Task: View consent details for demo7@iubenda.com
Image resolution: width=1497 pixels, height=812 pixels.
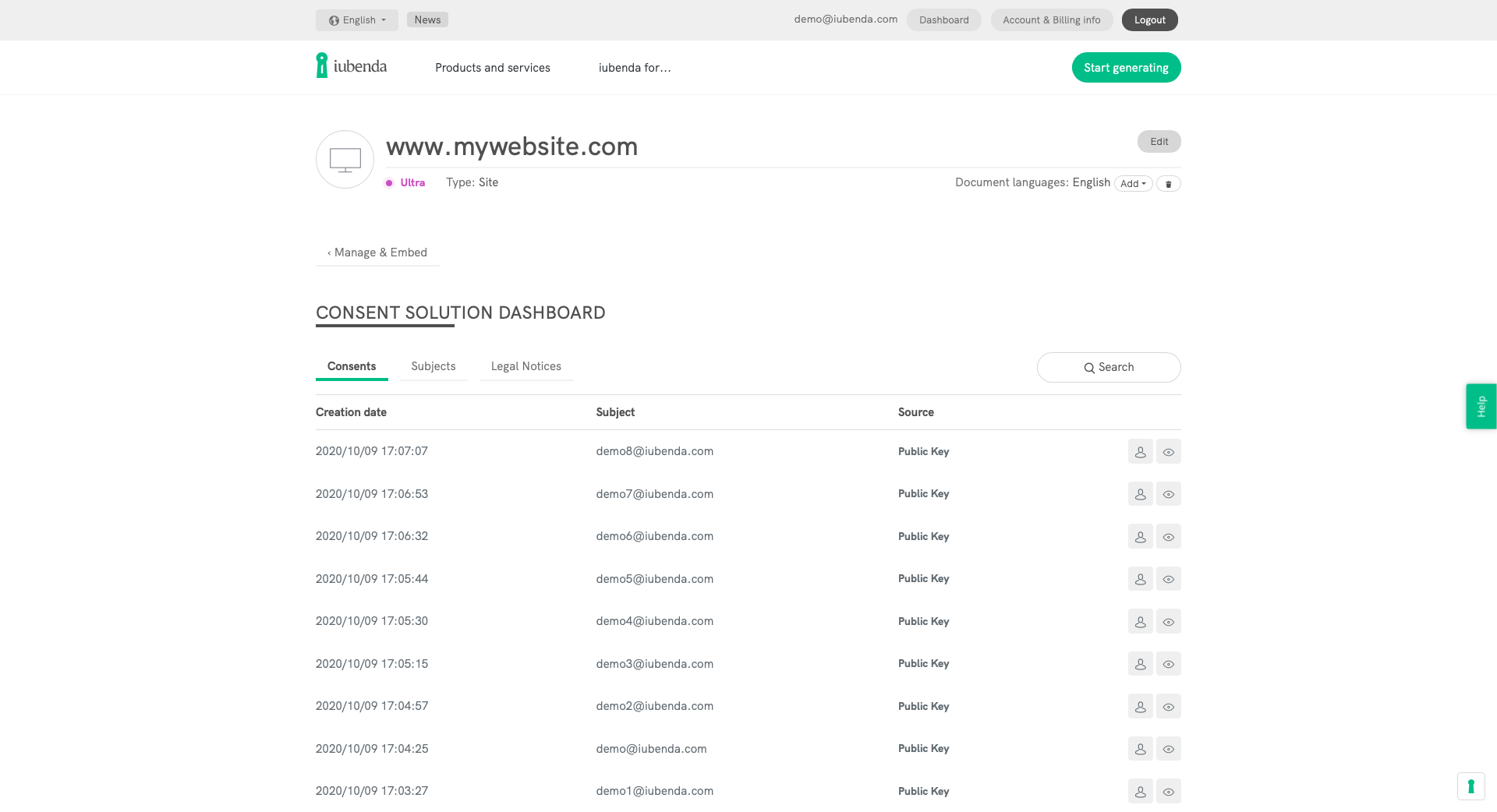Action: [1168, 493]
